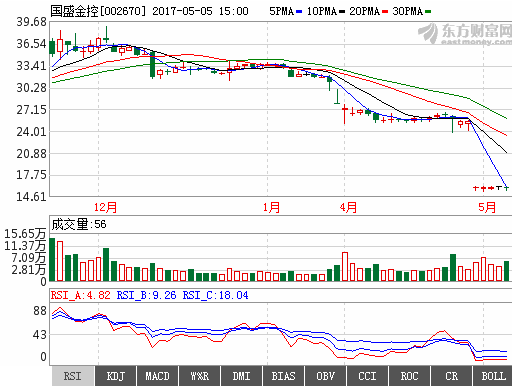Viewport: 512px width, 388px height.
Task: Click the 43 RSI axis label
Action: (x=40, y=335)
